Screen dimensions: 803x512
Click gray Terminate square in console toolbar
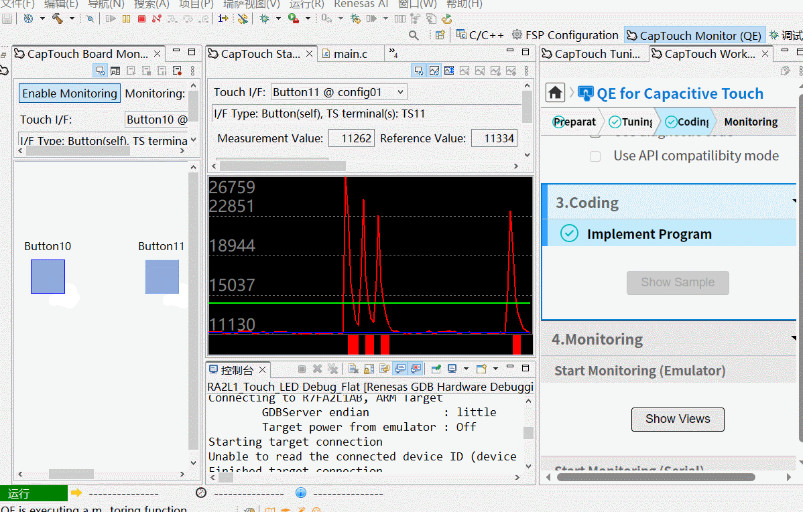click(302, 369)
